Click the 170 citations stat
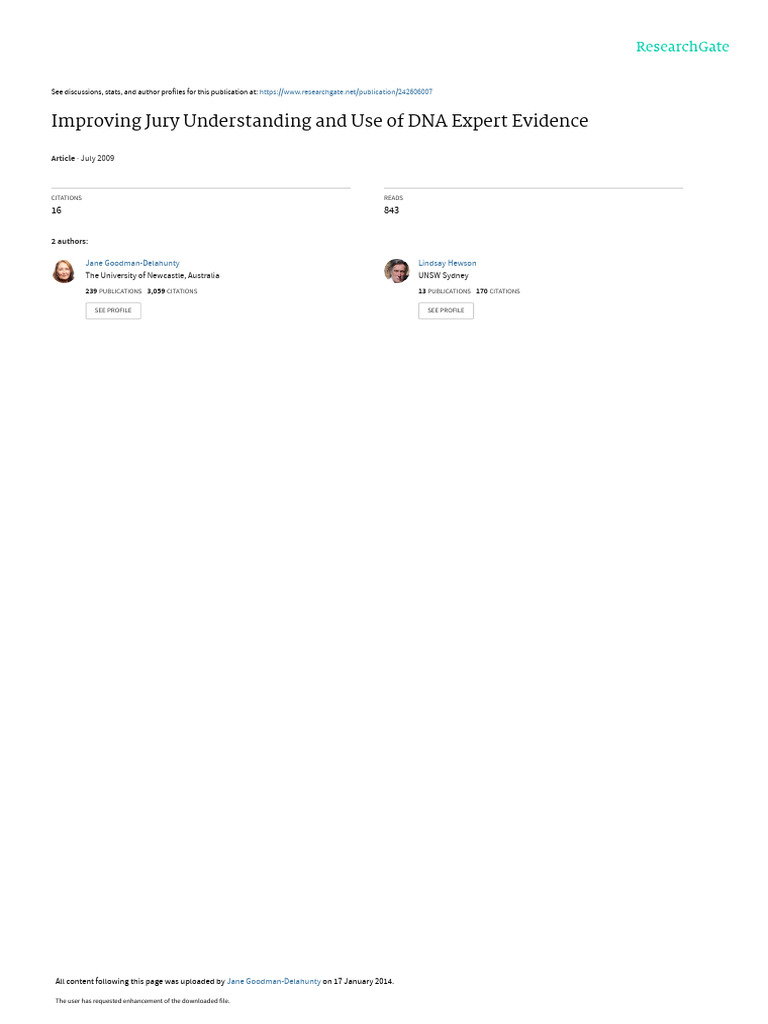 (x=498, y=291)
